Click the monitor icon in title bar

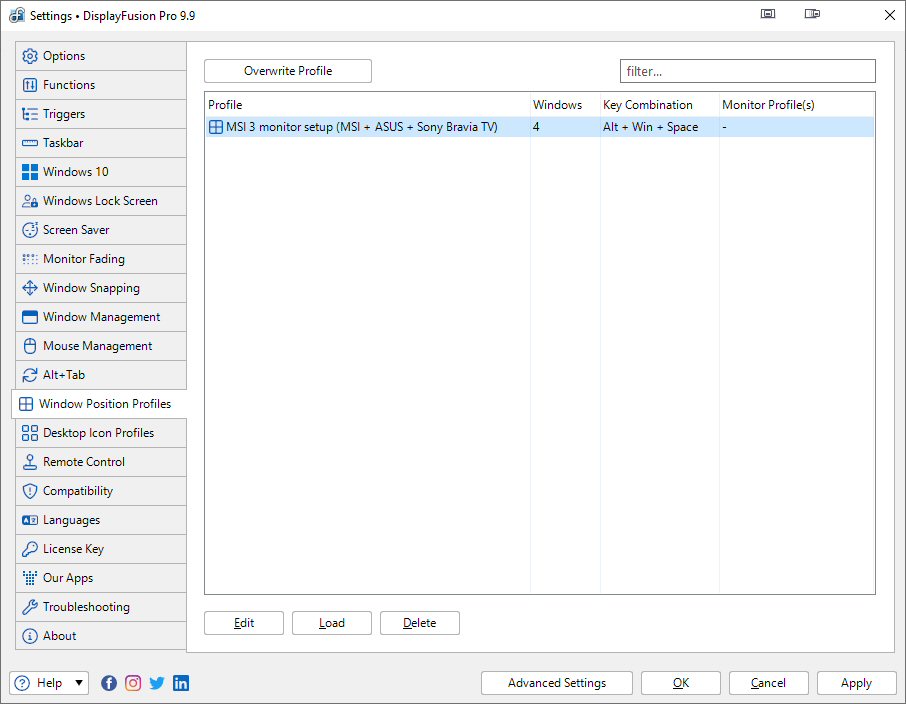tap(768, 15)
